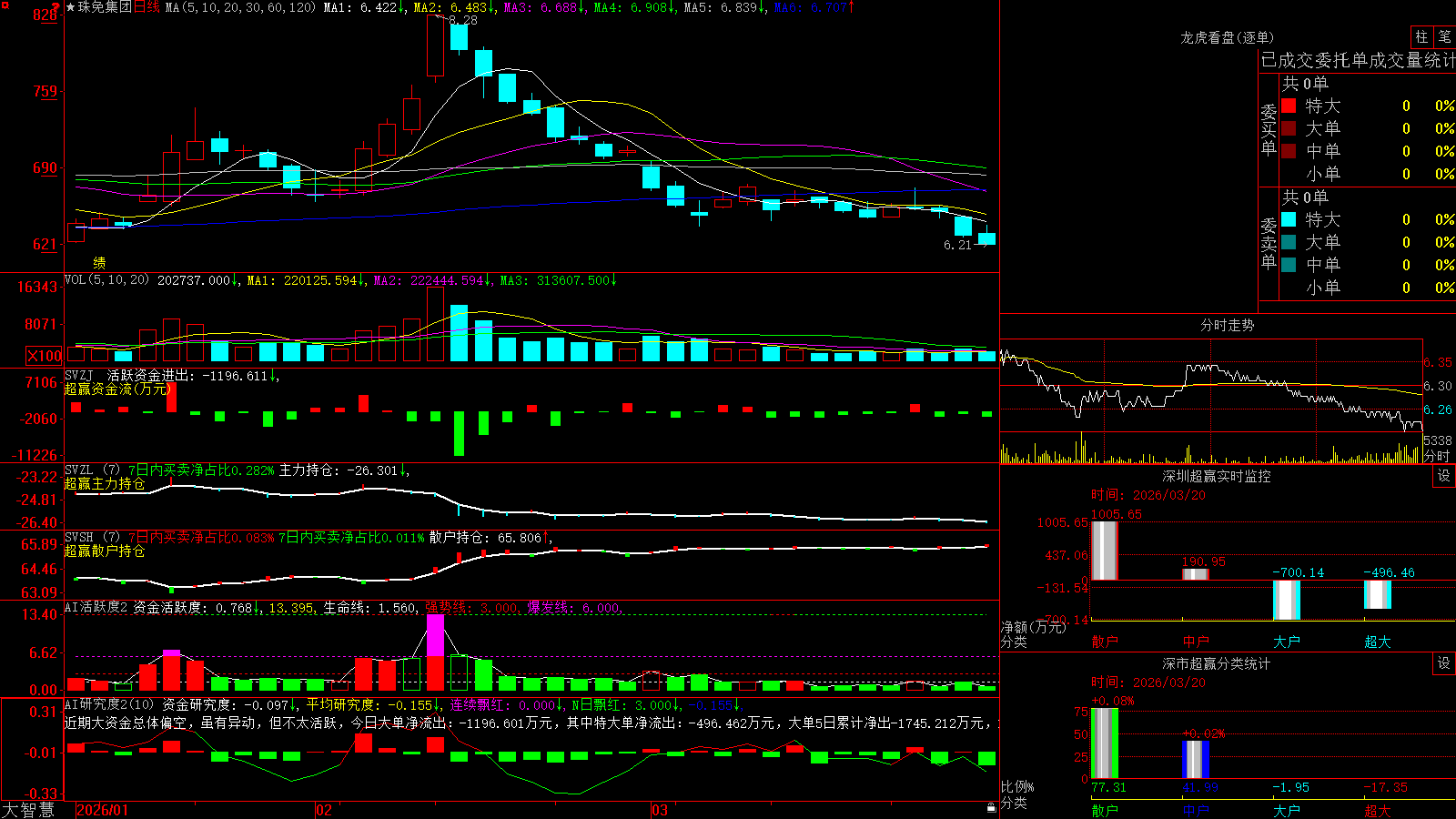Click the lock icon at chart bottom right
This screenshot has height=819, width=1456.
tap(992, 808)
